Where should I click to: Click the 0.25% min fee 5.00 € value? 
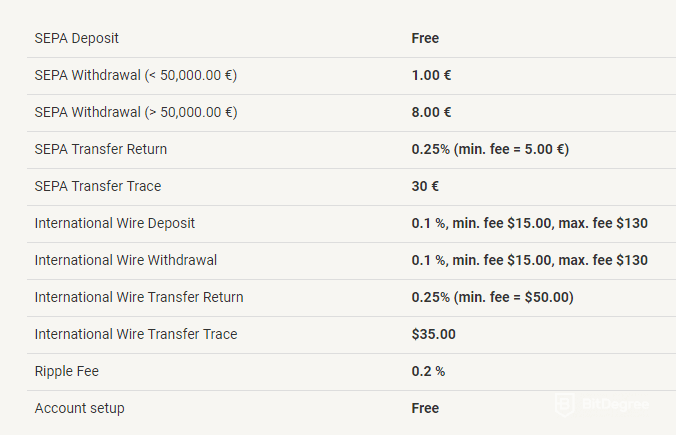point(490,149)
